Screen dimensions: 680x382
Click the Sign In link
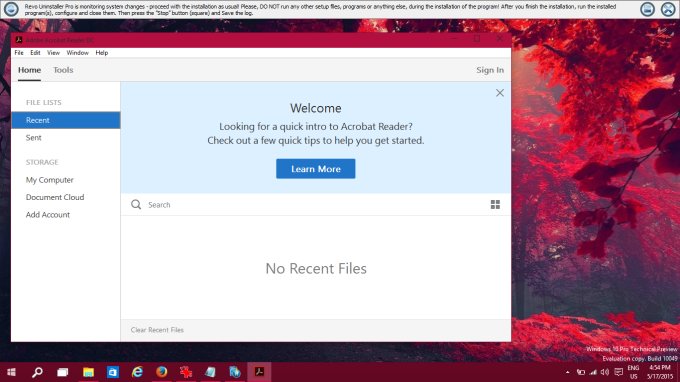point(490,70)
